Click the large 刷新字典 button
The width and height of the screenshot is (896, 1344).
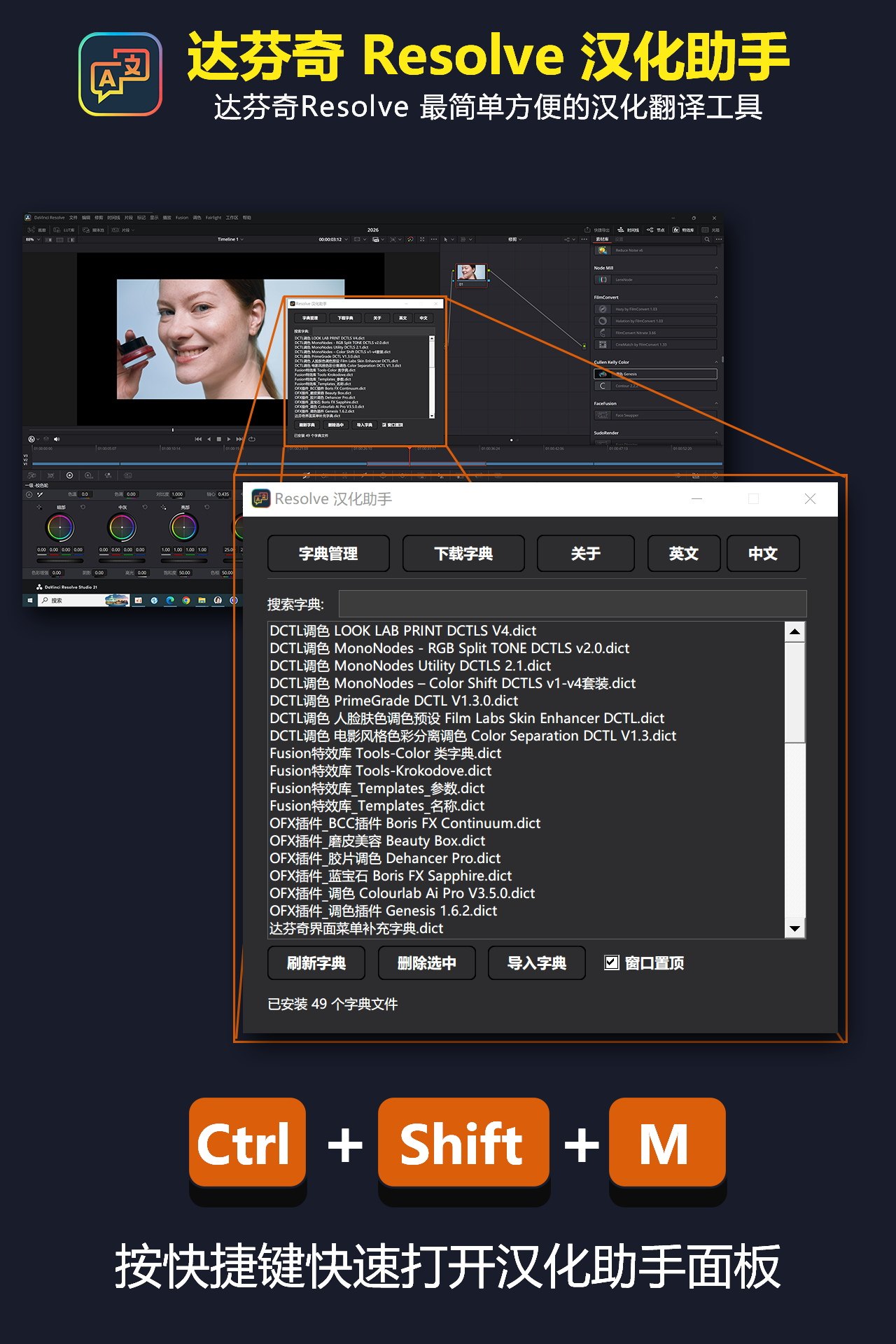316,963
